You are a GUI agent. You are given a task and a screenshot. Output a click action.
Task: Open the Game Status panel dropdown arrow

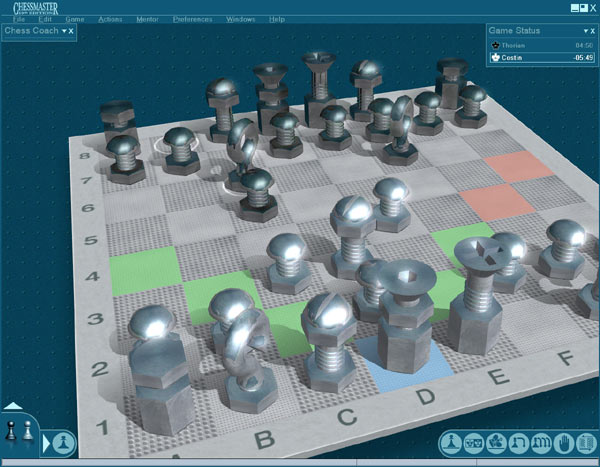click(x=585, y=31)
